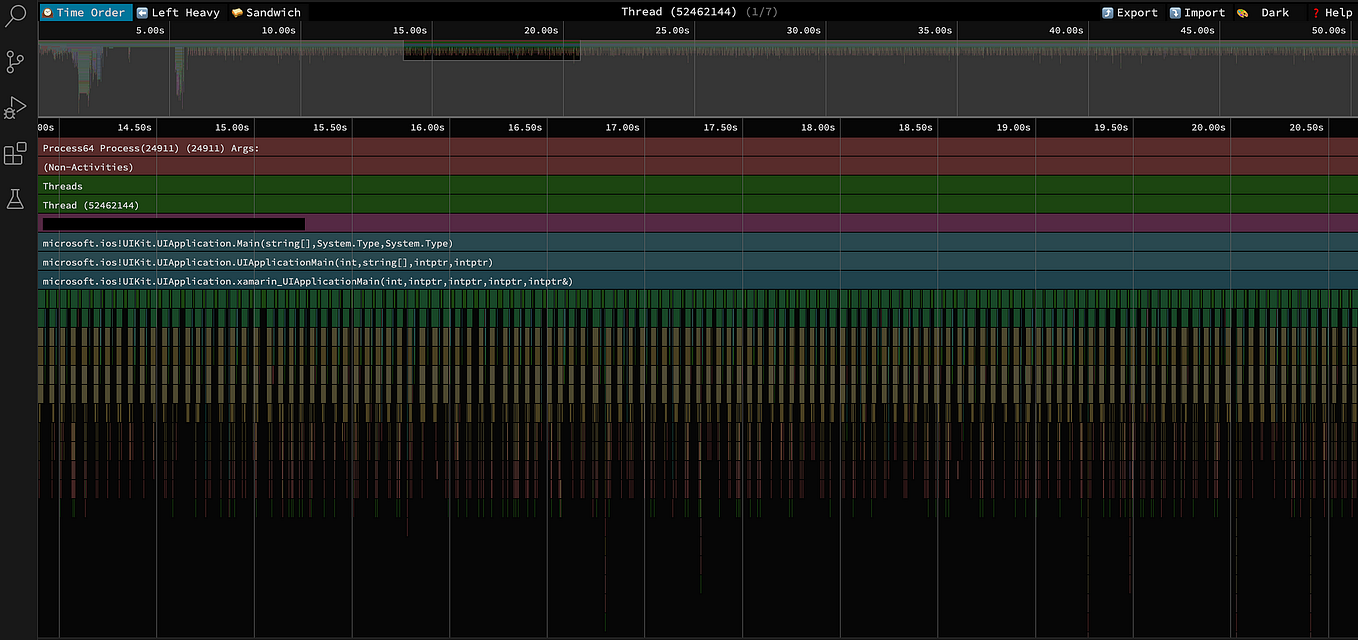
Task: Click the clock icon on Time Order
Action: click(46, 12)
